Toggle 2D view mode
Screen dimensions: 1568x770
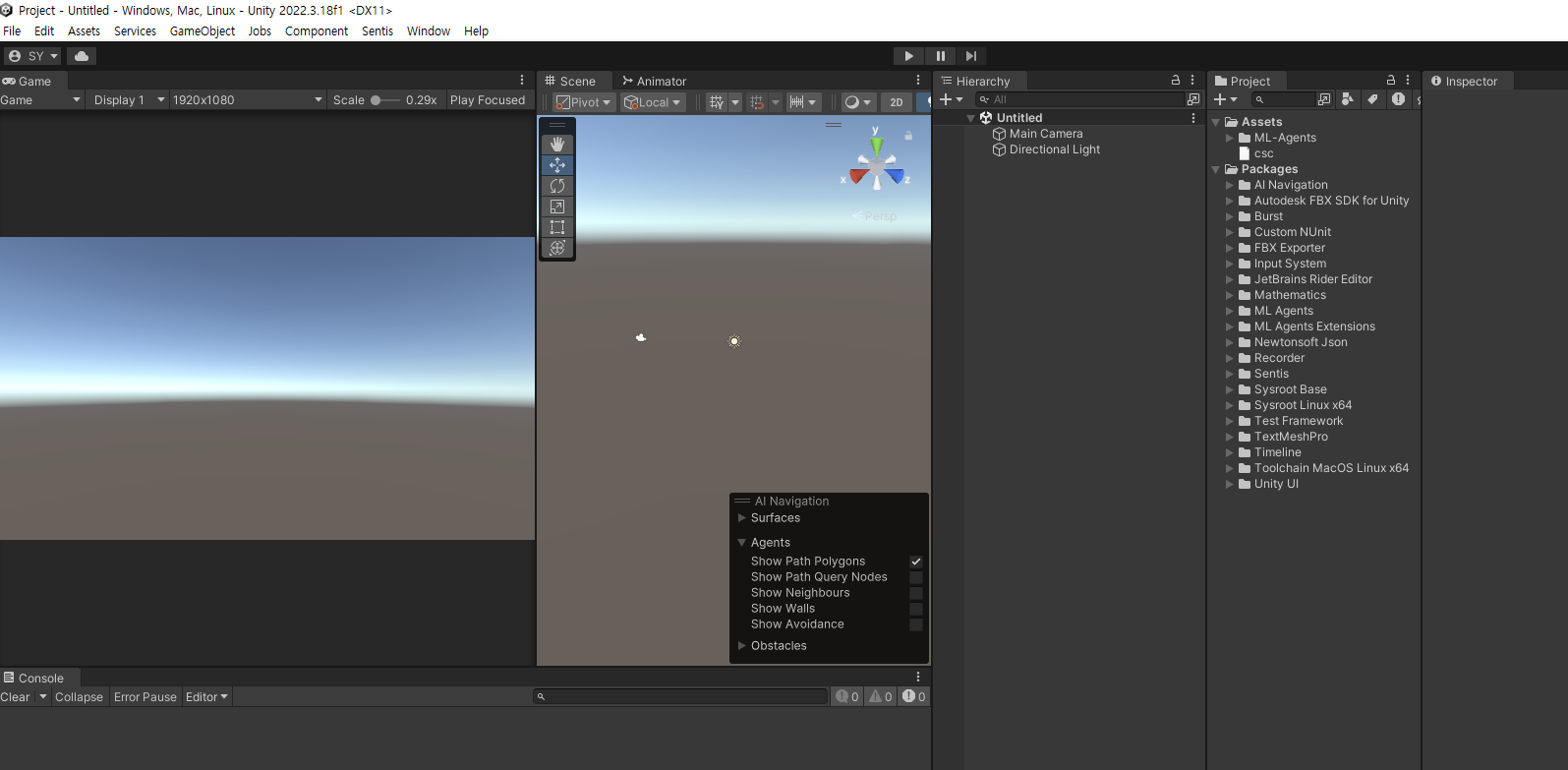[897, 102]
